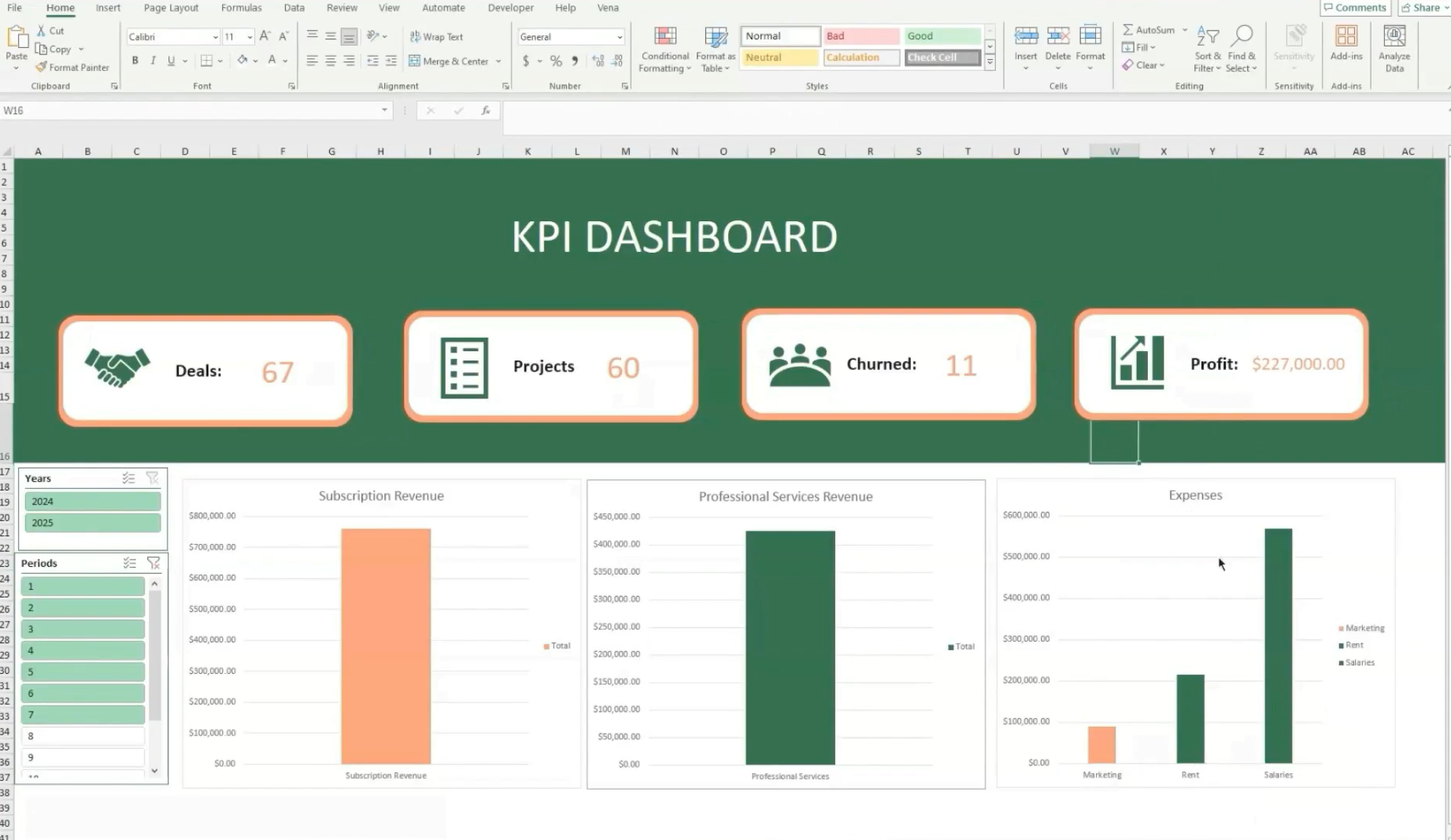Open Sort & Filter options
This screenshot has height=840, width=1451.
point(1206,47)
